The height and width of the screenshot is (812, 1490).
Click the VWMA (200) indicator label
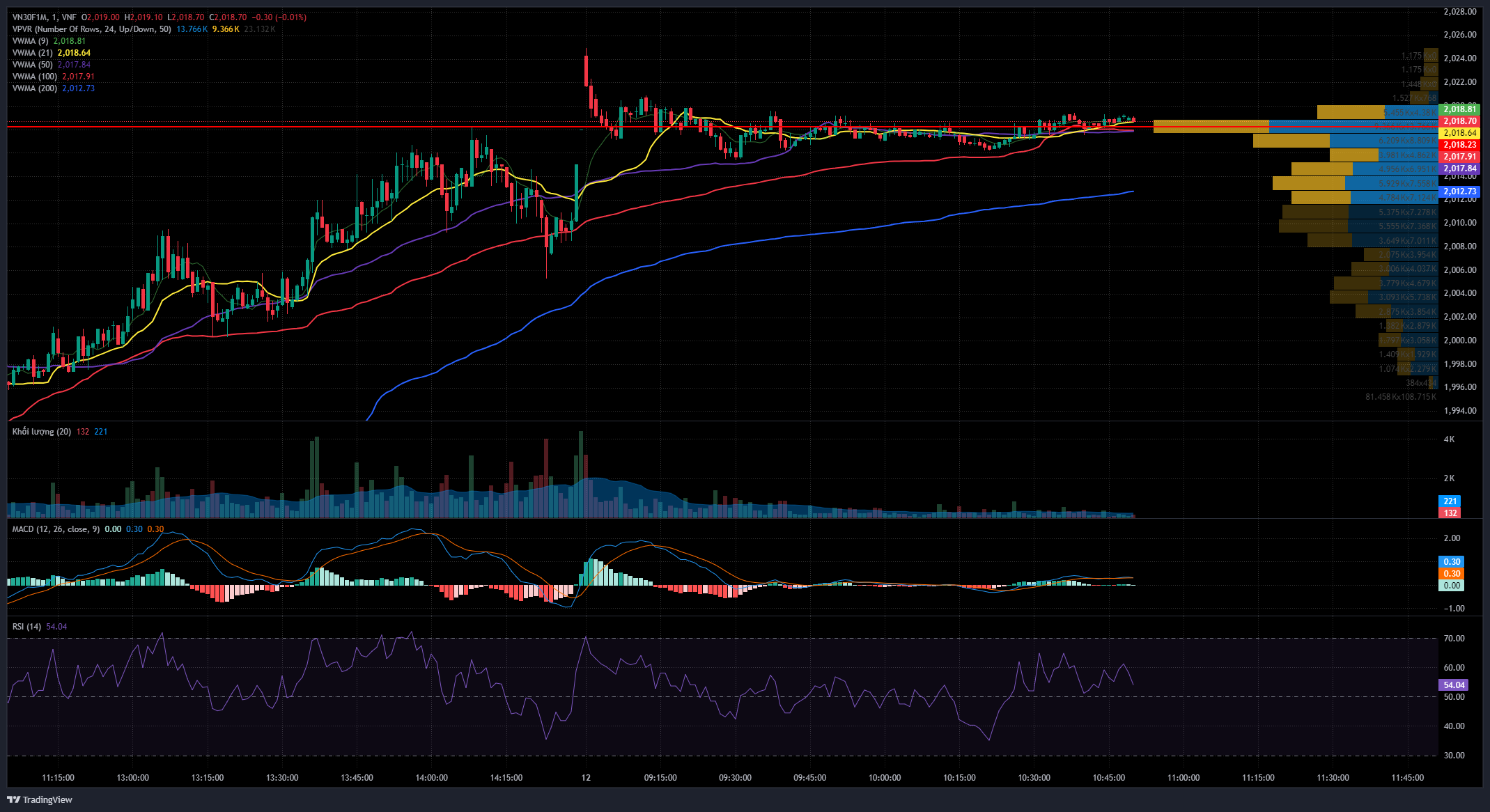pos(34,88)
